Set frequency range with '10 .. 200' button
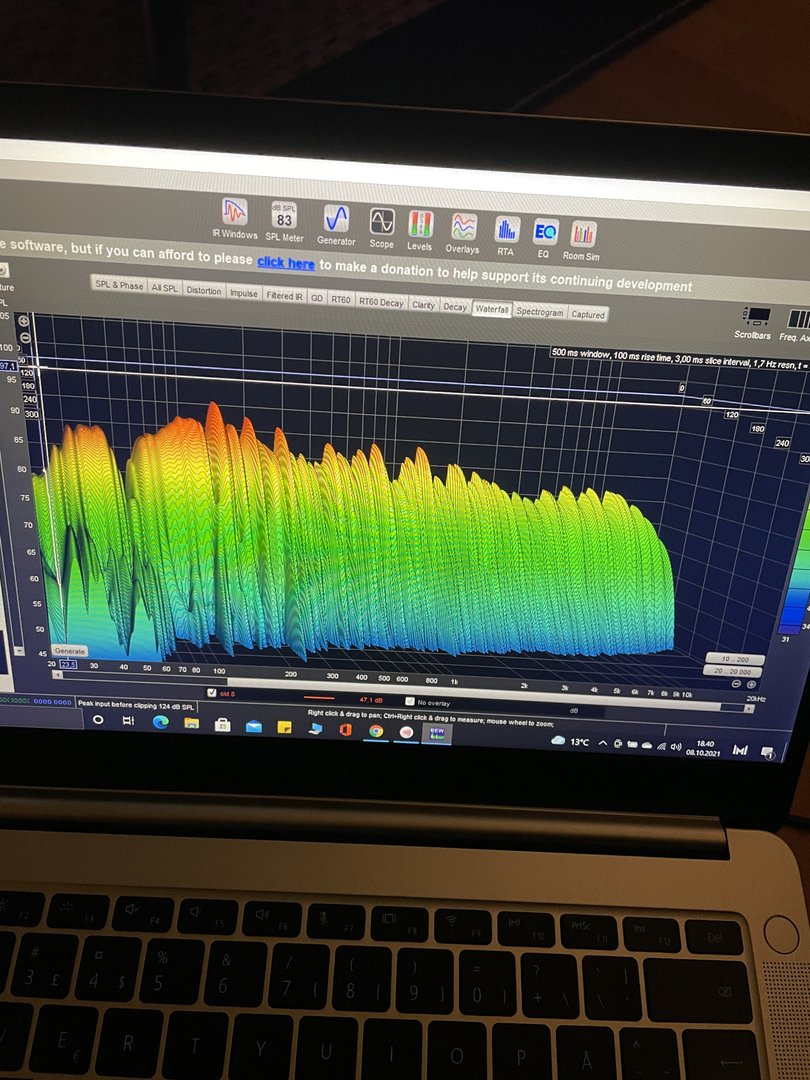The width and height of the screenshot is (810, 1080). coord(735,659)
